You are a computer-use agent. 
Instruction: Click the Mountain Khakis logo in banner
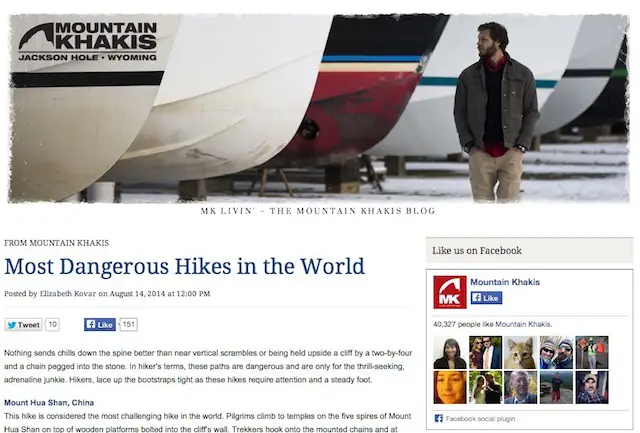[x=88, y=41]
